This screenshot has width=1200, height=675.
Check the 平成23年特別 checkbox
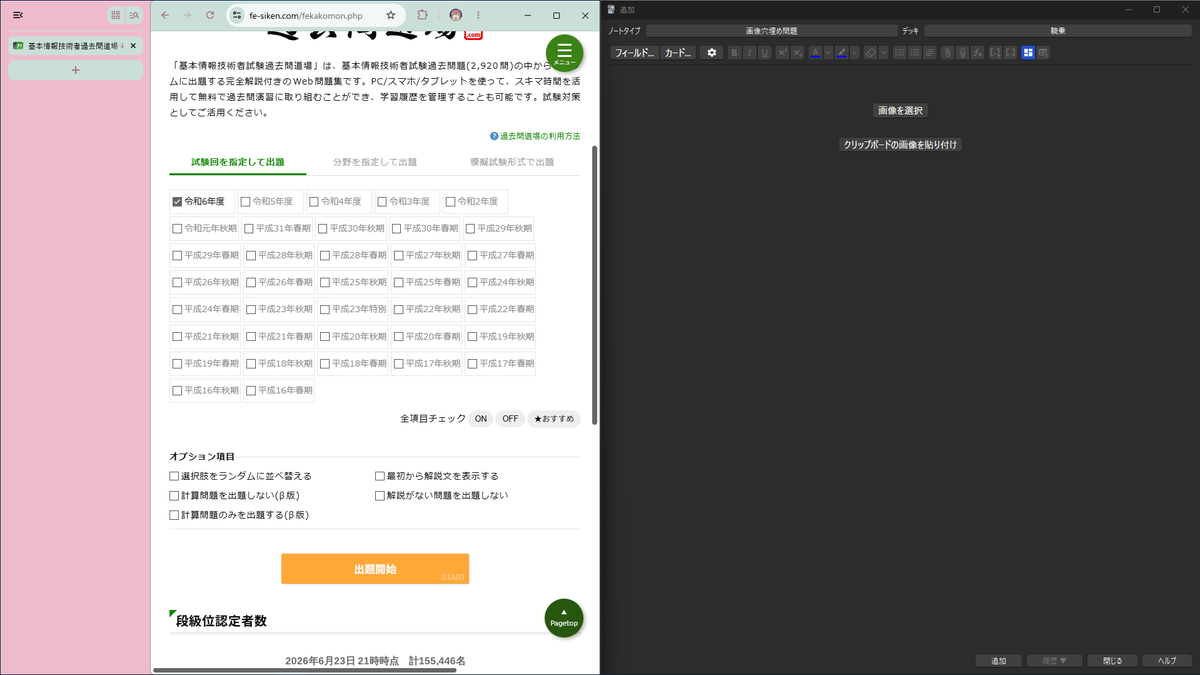coord(325,309)
